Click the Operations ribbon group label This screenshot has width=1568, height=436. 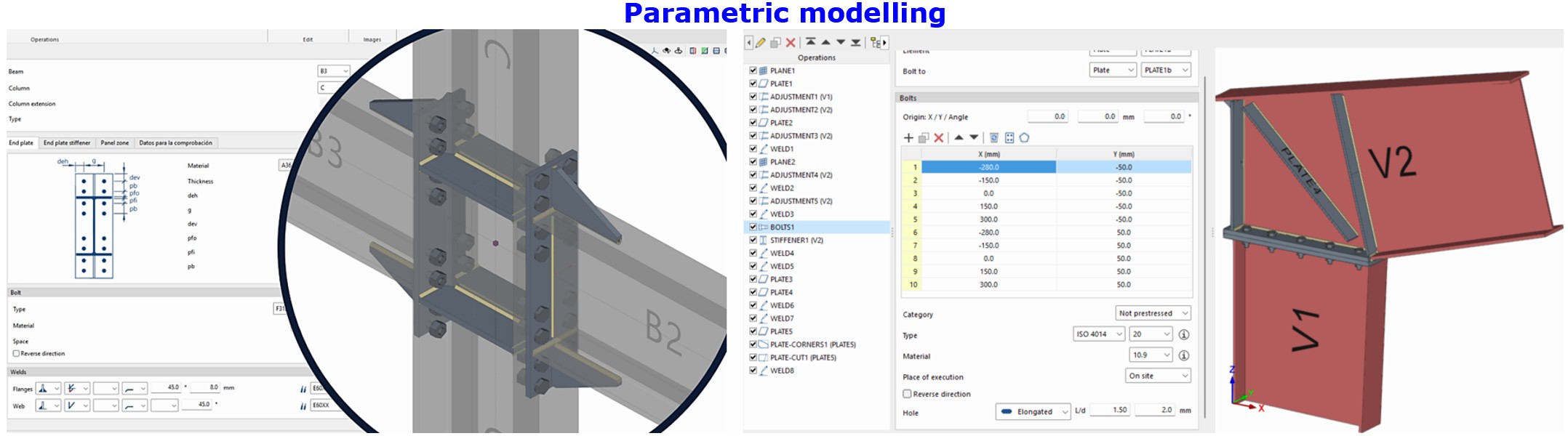coord(45,39)
